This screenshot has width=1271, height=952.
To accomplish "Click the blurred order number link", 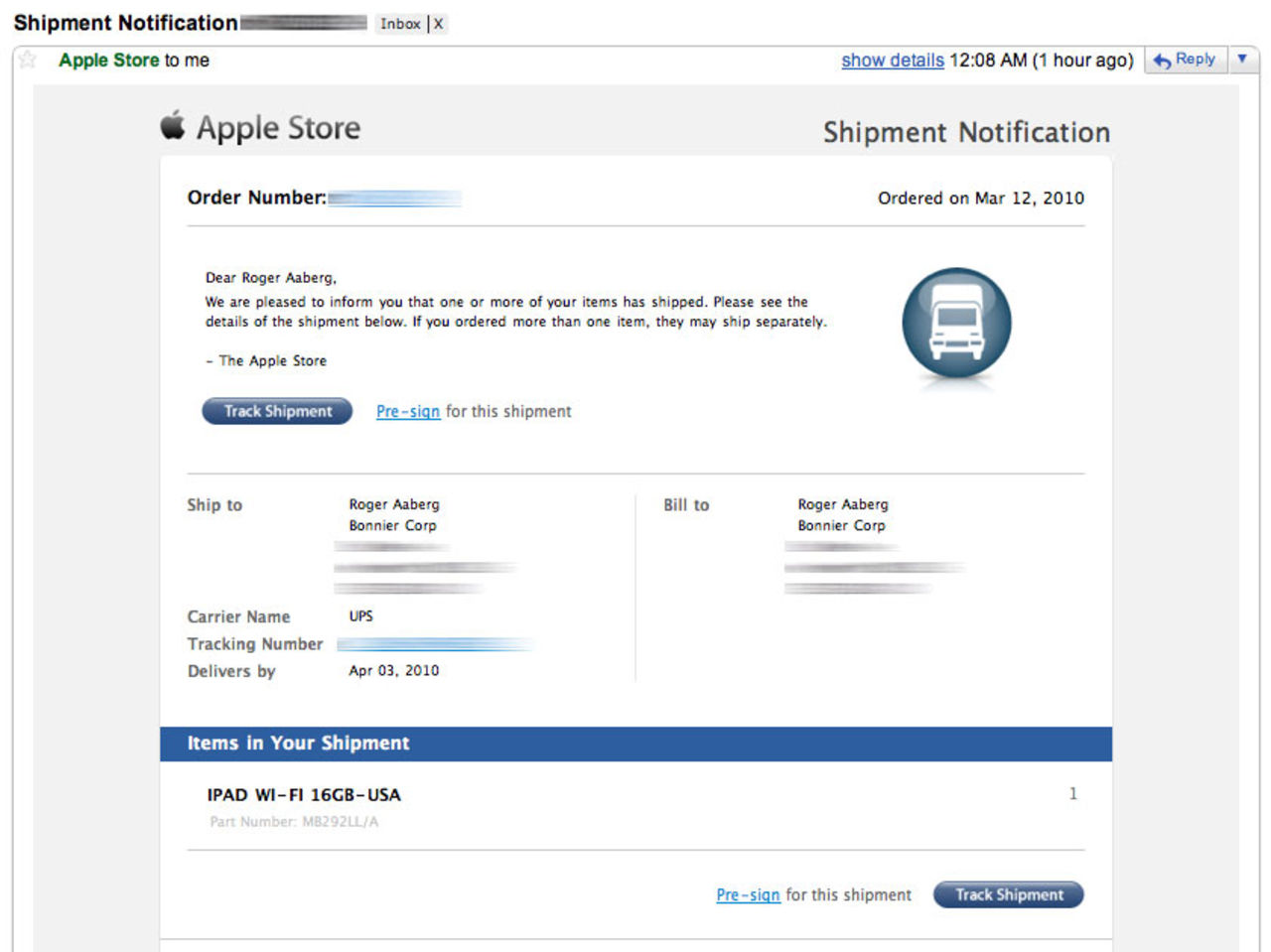I will (394, 199).
